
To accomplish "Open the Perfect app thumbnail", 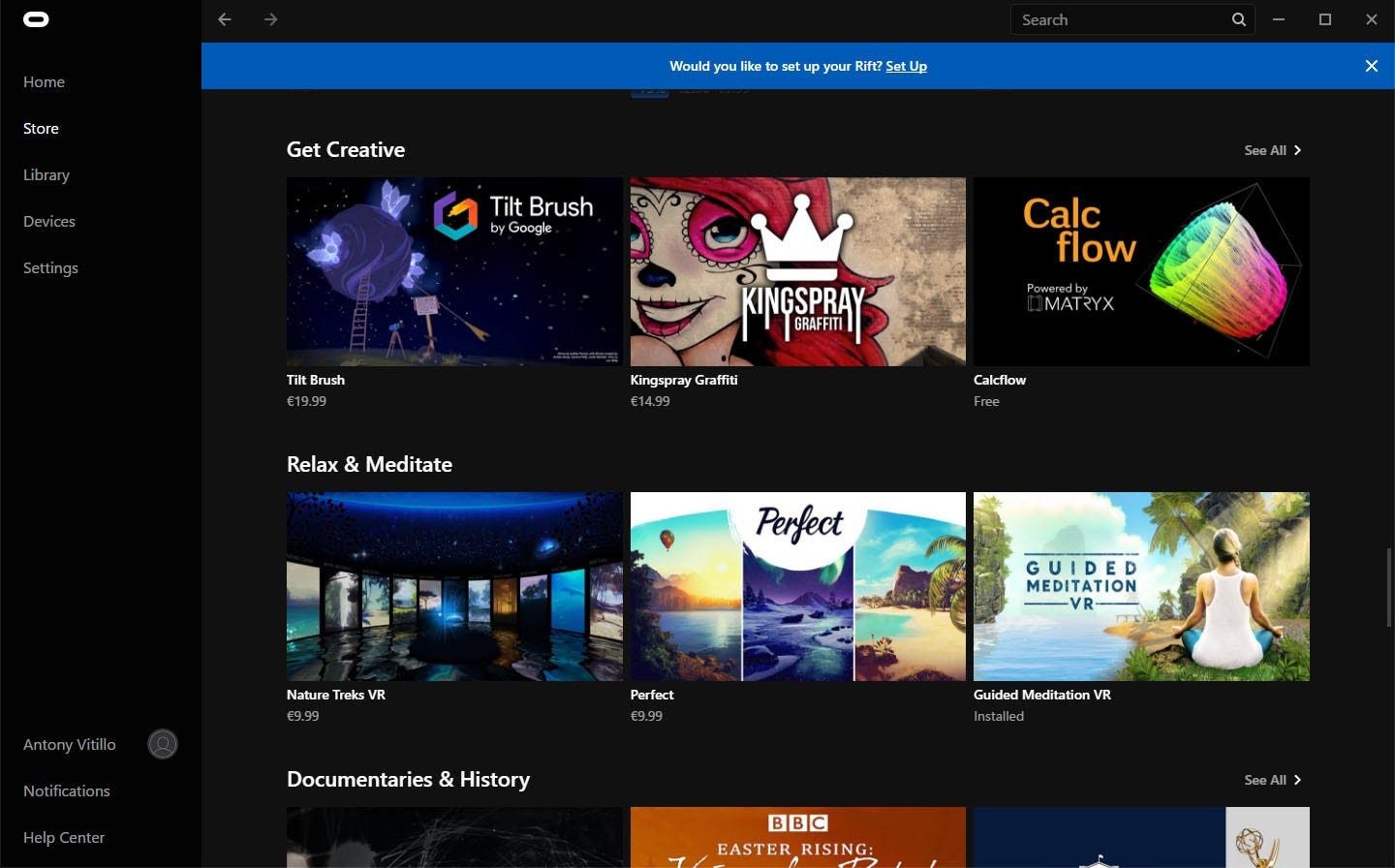I will [x=798, y=586].
